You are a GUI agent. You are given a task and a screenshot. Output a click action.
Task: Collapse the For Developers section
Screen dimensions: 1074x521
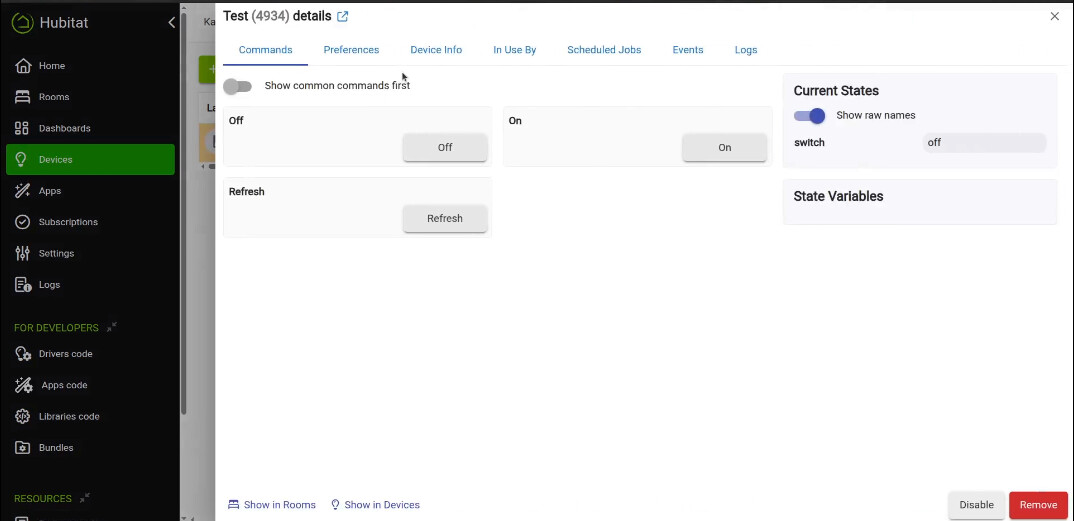(x=112, y=327)
